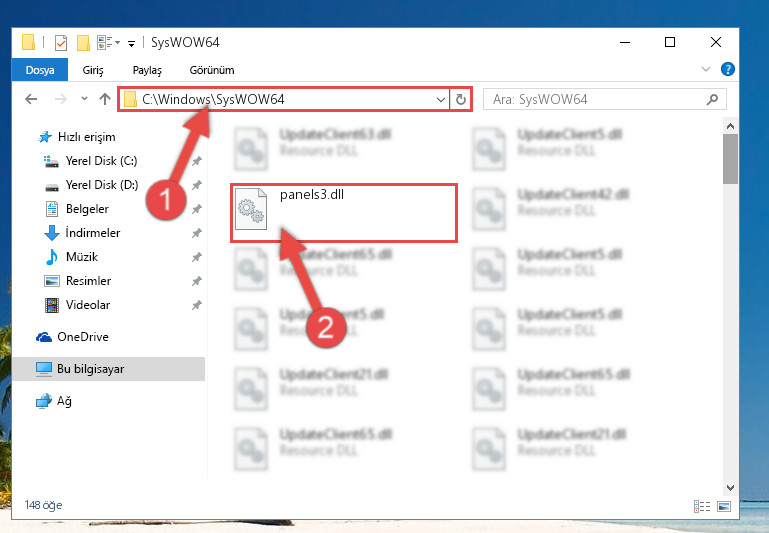The width and height of the screenshot is (769, 533).
Task: Click the scrollbar up arrow
Action: click(730, 126)
